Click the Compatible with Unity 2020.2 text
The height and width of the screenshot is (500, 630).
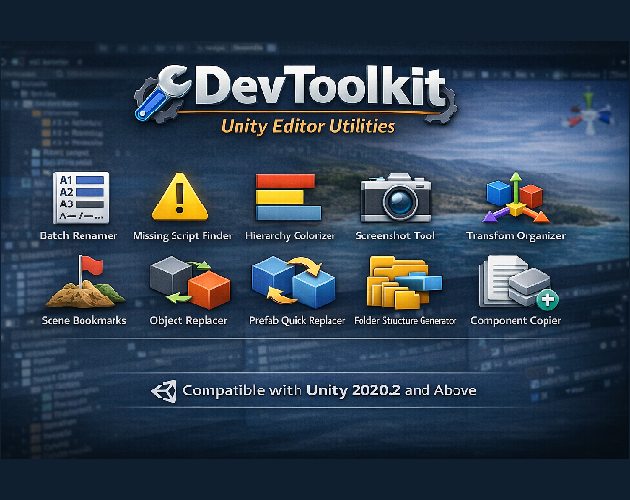tap(329, 391)
